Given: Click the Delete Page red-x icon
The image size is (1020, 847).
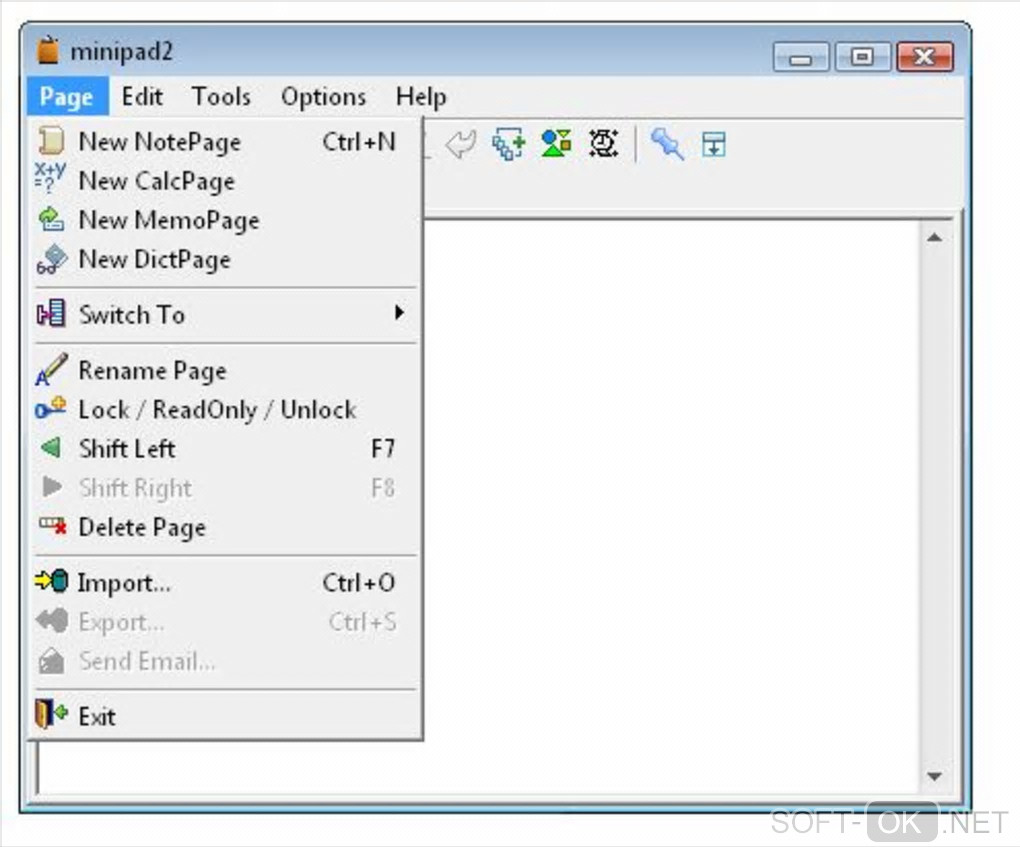Looking at the screenshot, I should pos(52,526).
